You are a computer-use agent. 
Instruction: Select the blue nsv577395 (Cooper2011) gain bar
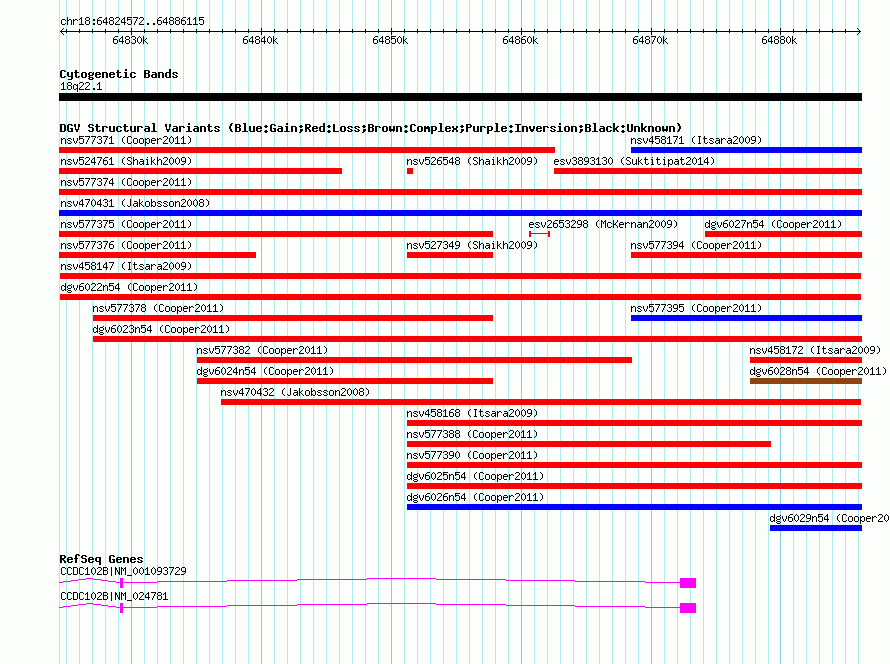(x=746, y=318)
